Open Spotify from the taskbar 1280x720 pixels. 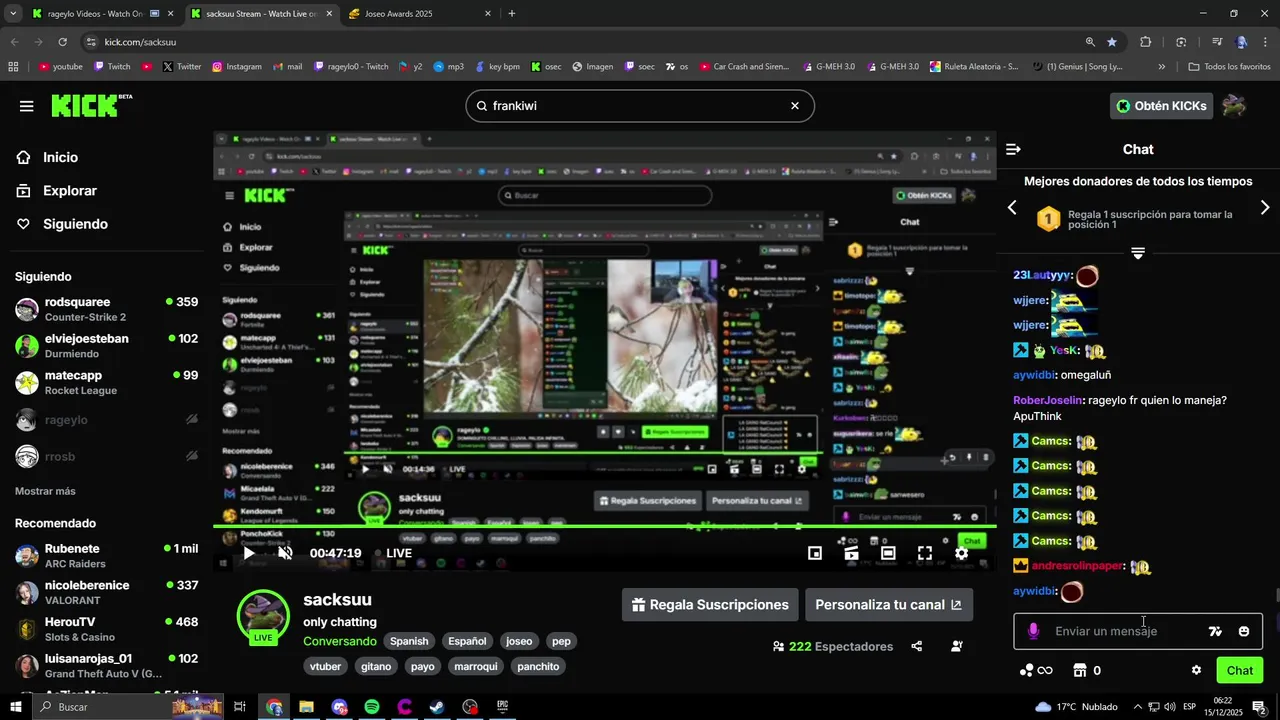coord(371,707)
